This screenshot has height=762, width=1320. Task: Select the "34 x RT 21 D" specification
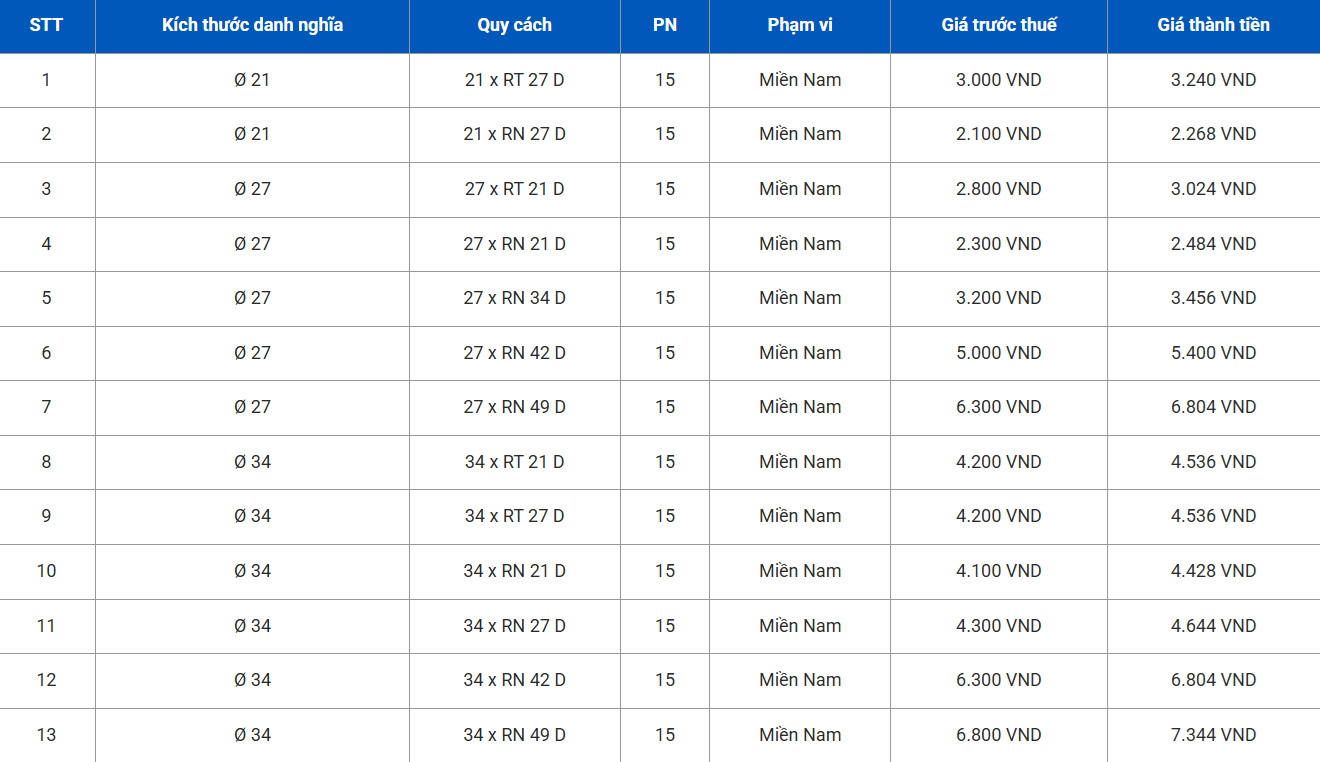514,462
